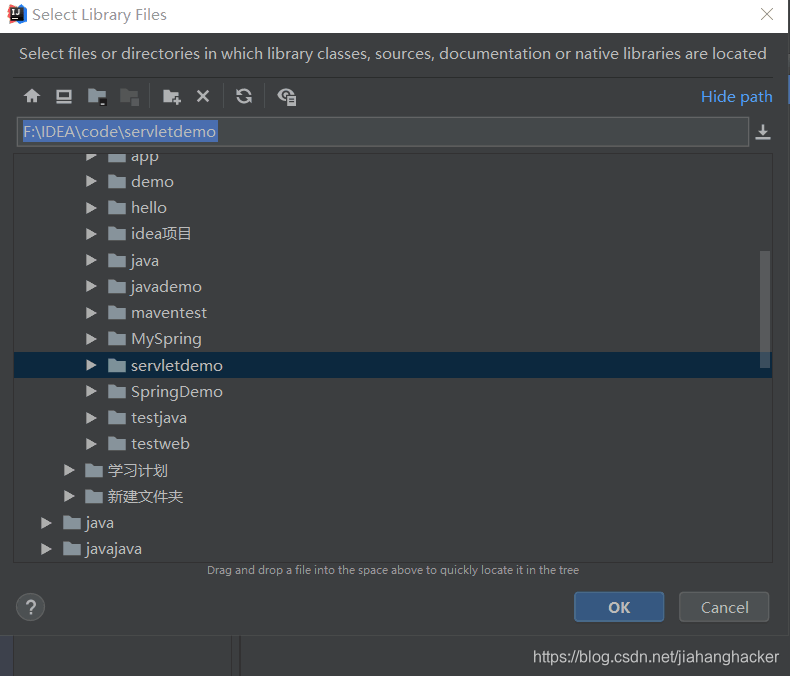790x676 pixels.
Task: Delete the selected item with the X icon
Action: click(203, 96)
